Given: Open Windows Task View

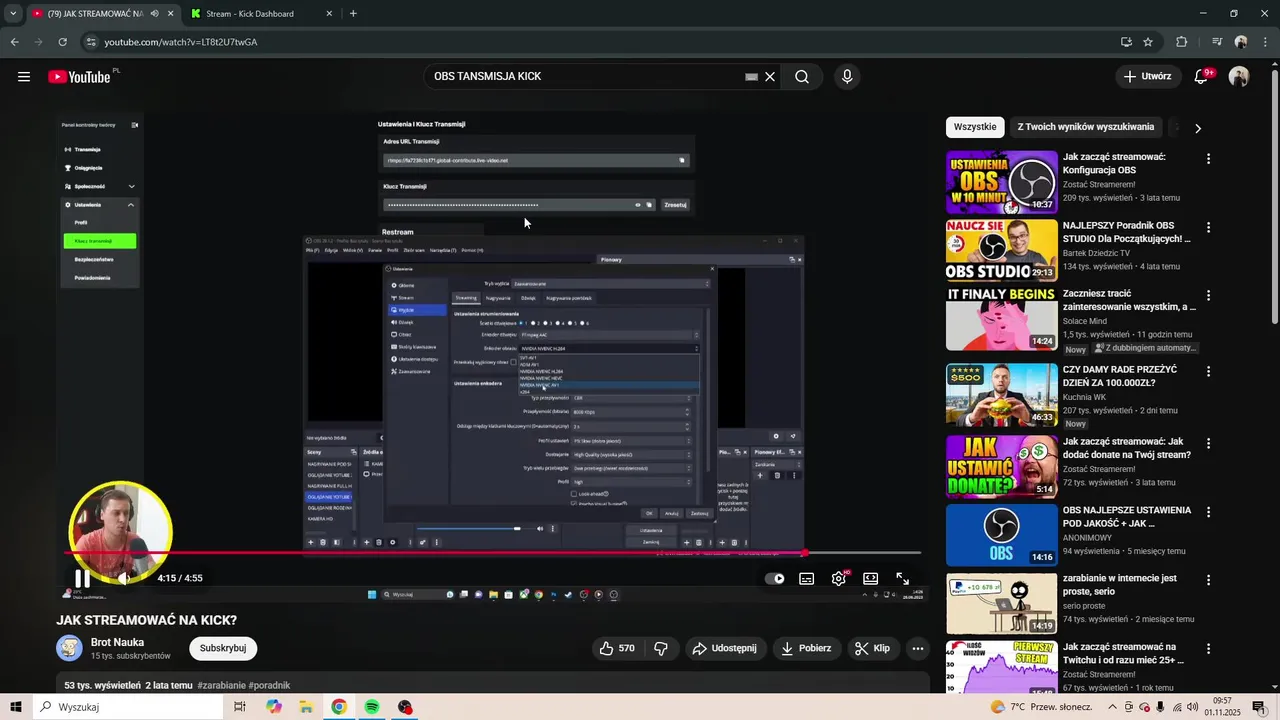Looking at the screenshot, I should click(x=240, y=707).
